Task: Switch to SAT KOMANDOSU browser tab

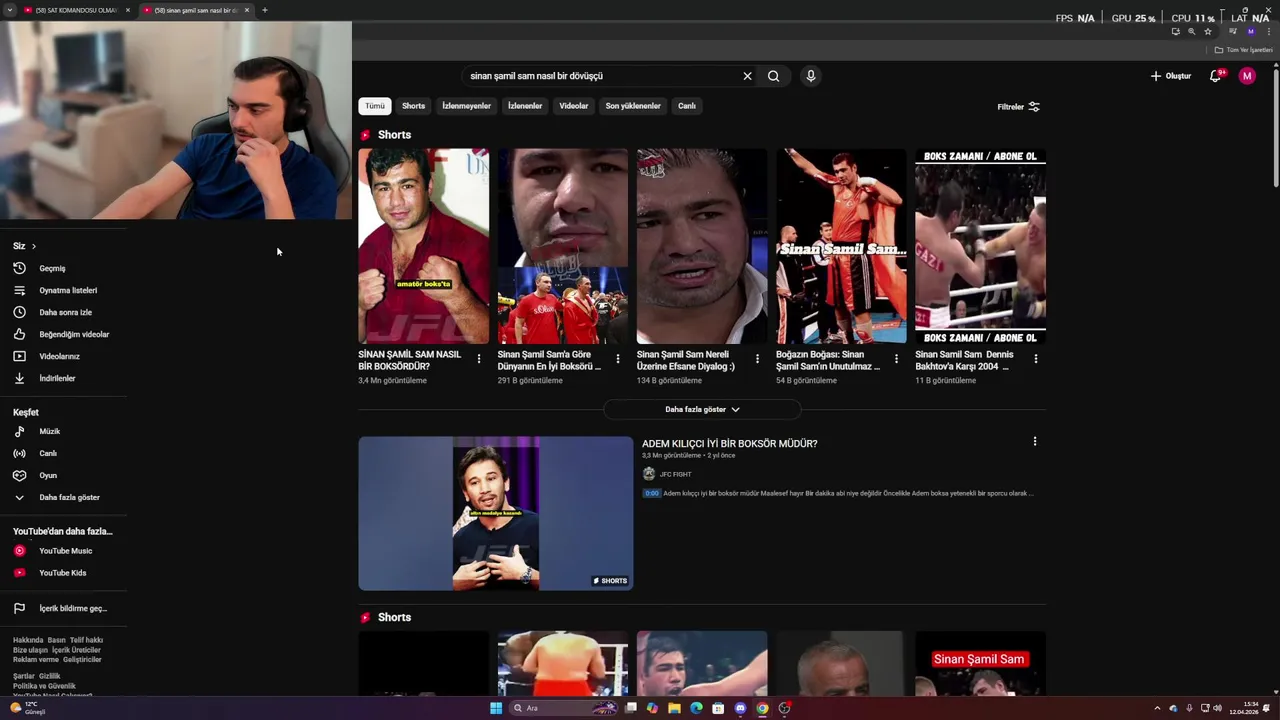Action: coord(77,10)
